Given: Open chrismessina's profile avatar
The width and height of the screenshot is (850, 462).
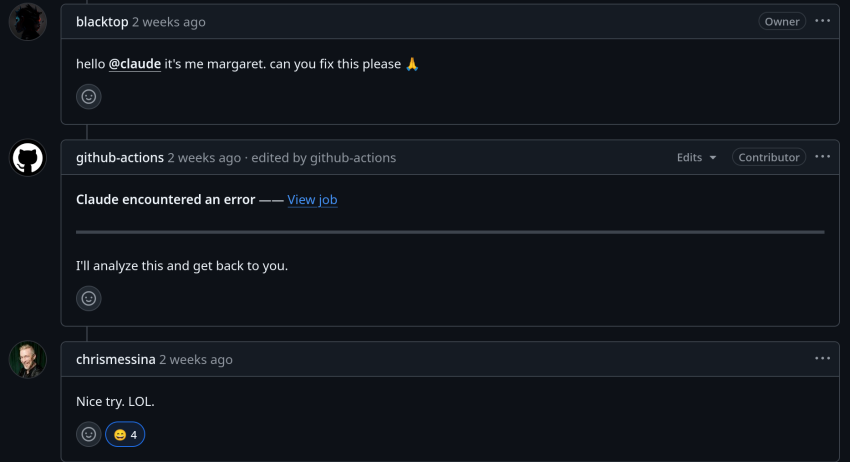Looking at the screenshot, I should point(28,360).
